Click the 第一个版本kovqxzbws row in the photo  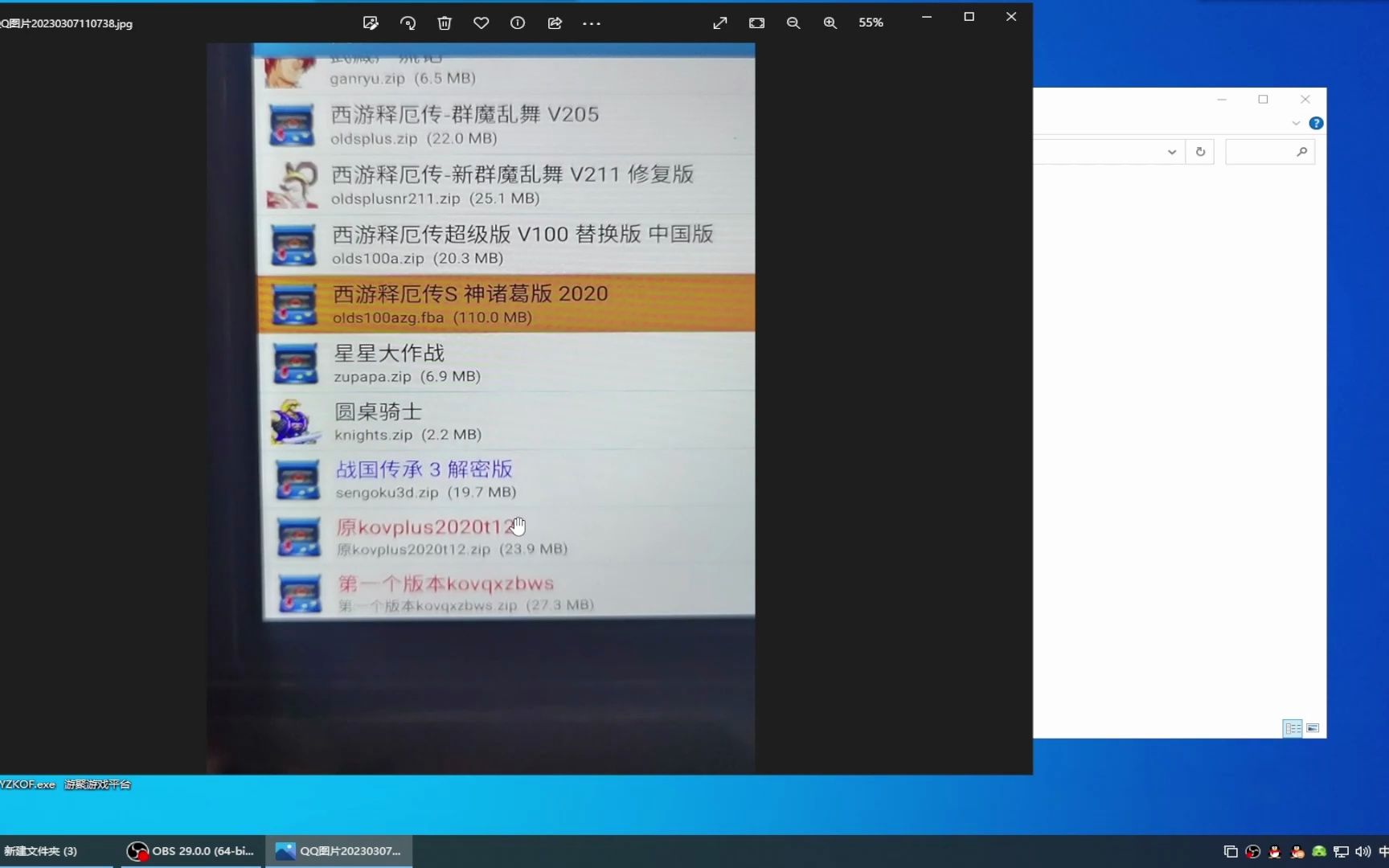(510, 592)
